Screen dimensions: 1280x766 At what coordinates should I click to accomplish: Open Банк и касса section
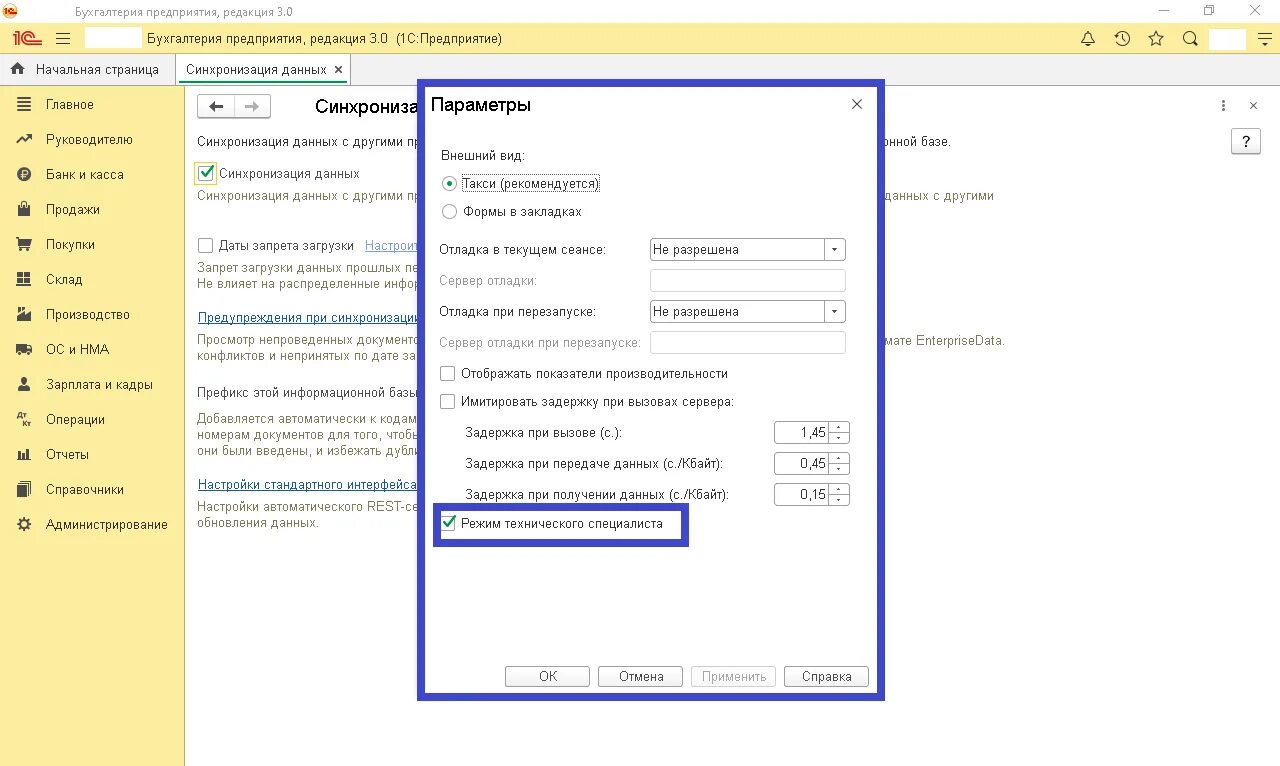85,175
